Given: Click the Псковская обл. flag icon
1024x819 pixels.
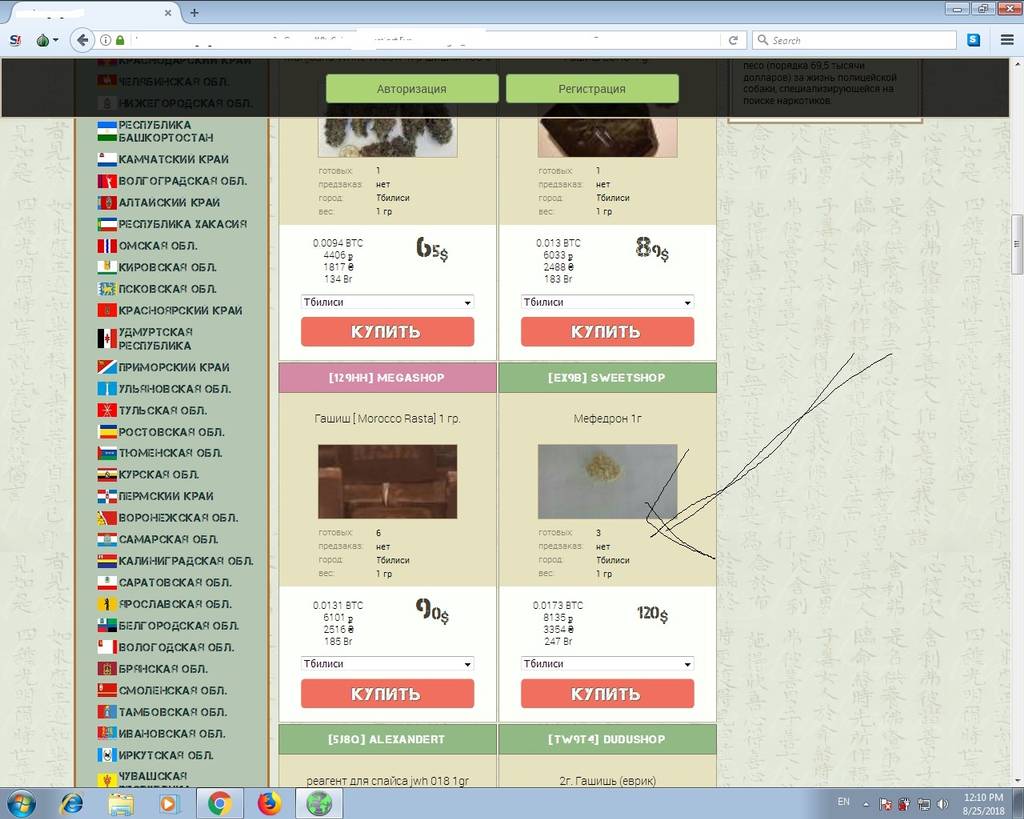Looking at the screenshot, I should click(107, 289).
